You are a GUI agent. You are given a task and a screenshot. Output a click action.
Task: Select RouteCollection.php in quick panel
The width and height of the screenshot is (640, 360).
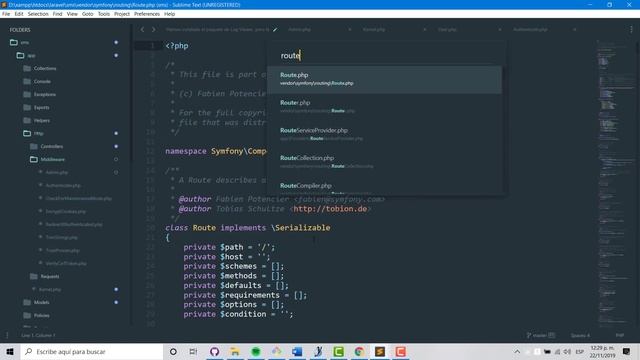click(x=384, y=162)
